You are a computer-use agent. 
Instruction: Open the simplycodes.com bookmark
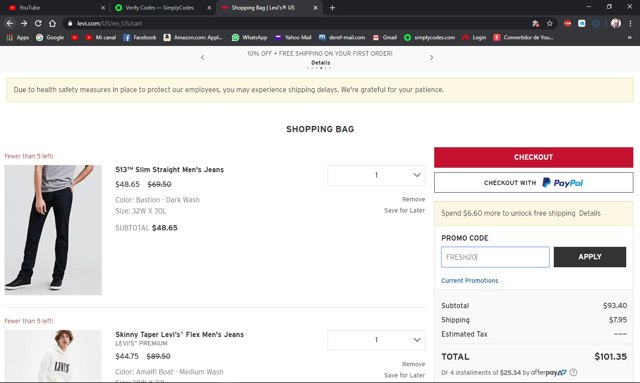pyautogui.click(x=429, y=38)
